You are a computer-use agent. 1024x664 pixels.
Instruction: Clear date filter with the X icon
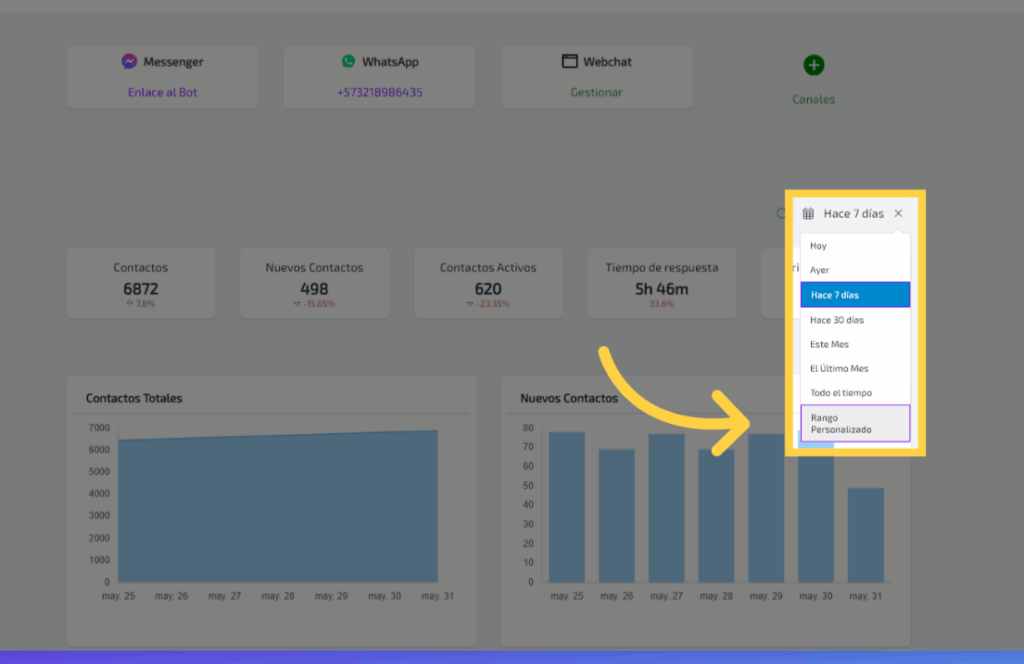898,214
